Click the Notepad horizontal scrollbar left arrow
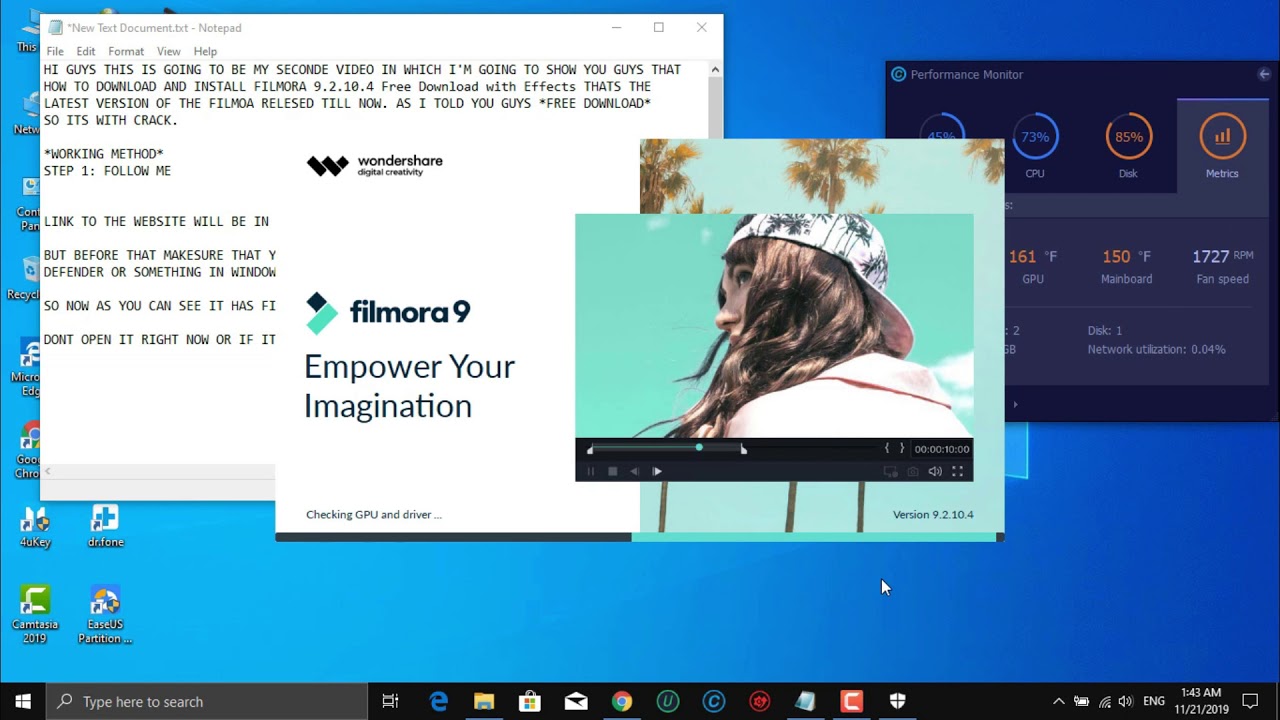 click(47, 471)
